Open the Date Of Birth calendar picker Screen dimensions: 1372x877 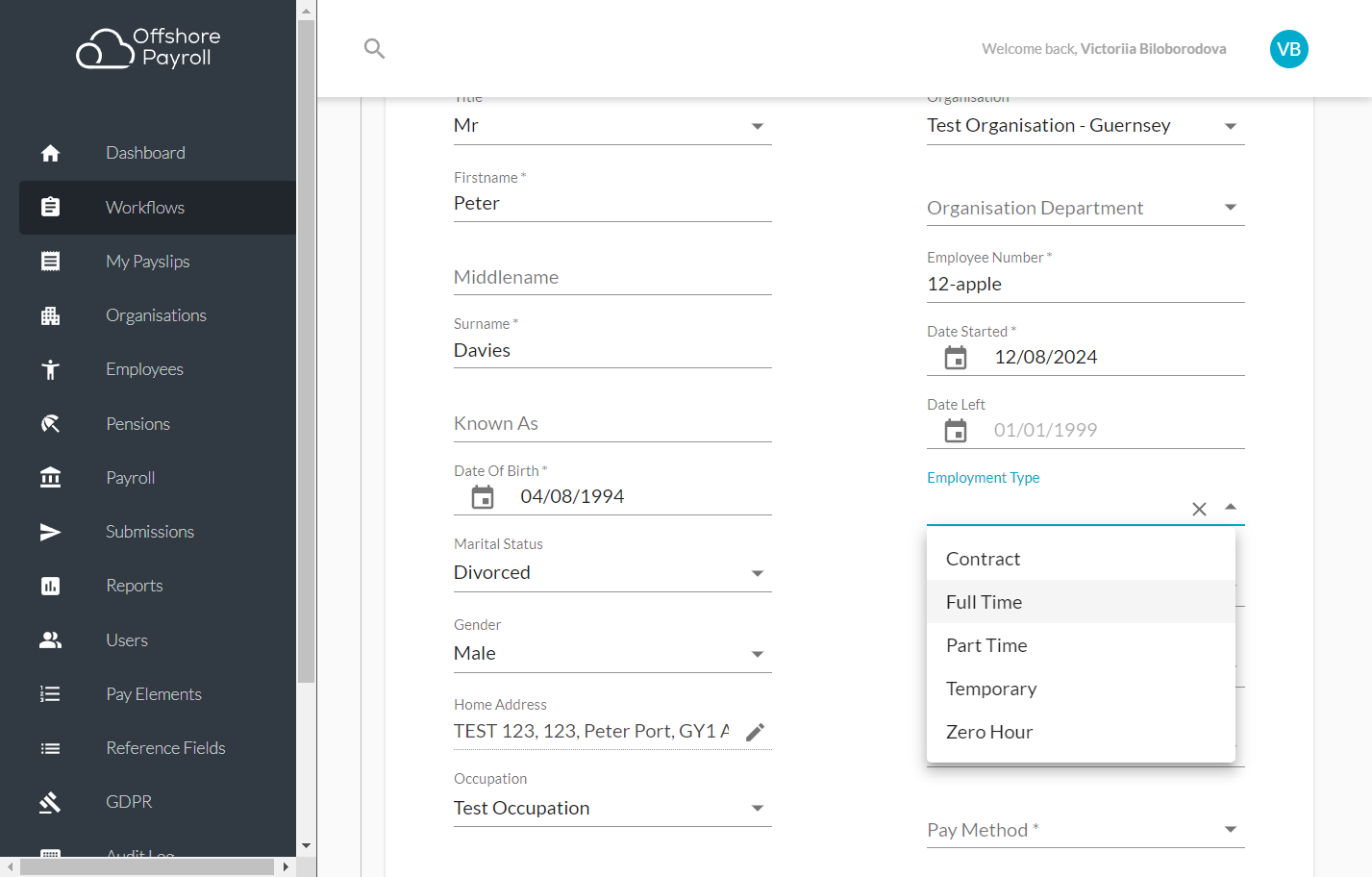coord(483,497)
